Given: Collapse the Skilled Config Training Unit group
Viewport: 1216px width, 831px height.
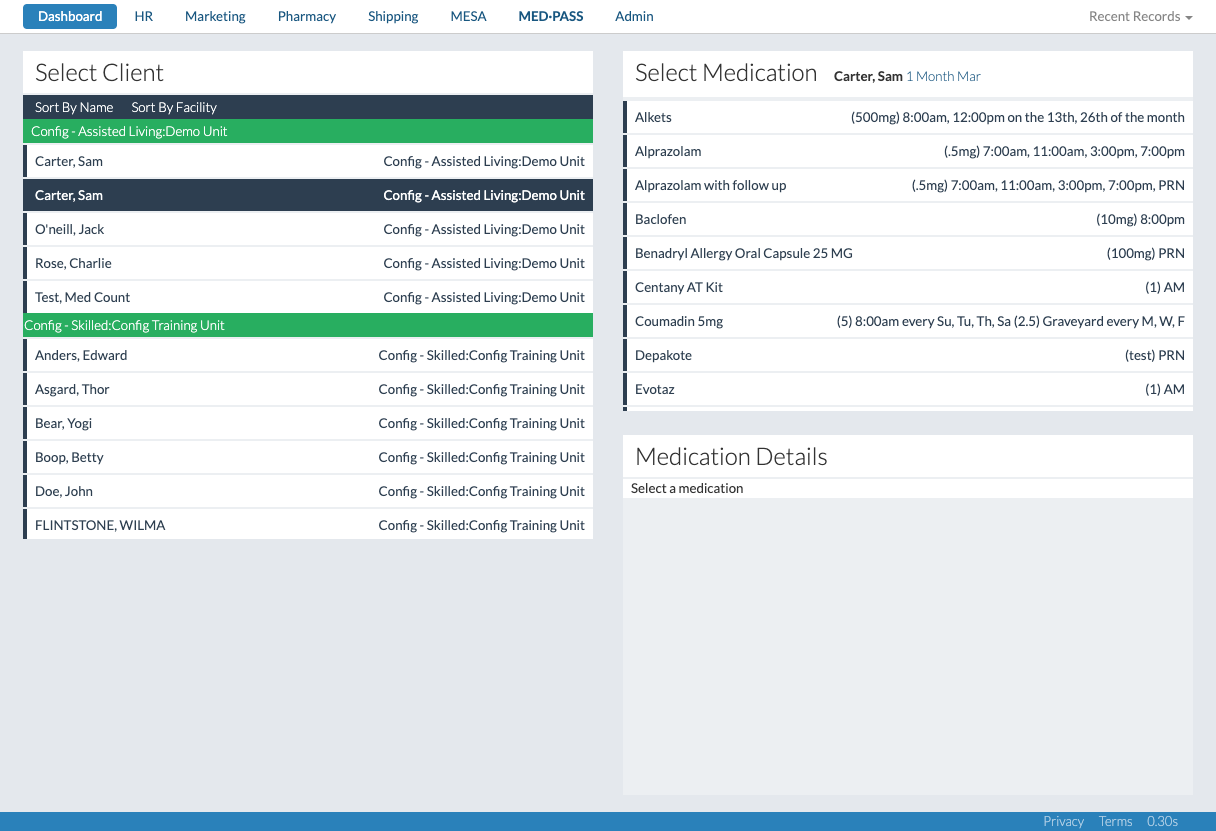Looking at the screenshot, I should (125, 325).
